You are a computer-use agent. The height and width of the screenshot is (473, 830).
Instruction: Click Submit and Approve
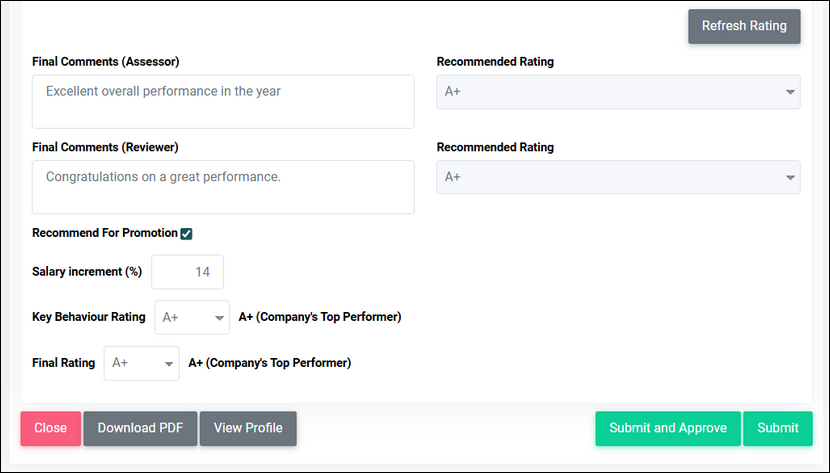coord(668,428)
